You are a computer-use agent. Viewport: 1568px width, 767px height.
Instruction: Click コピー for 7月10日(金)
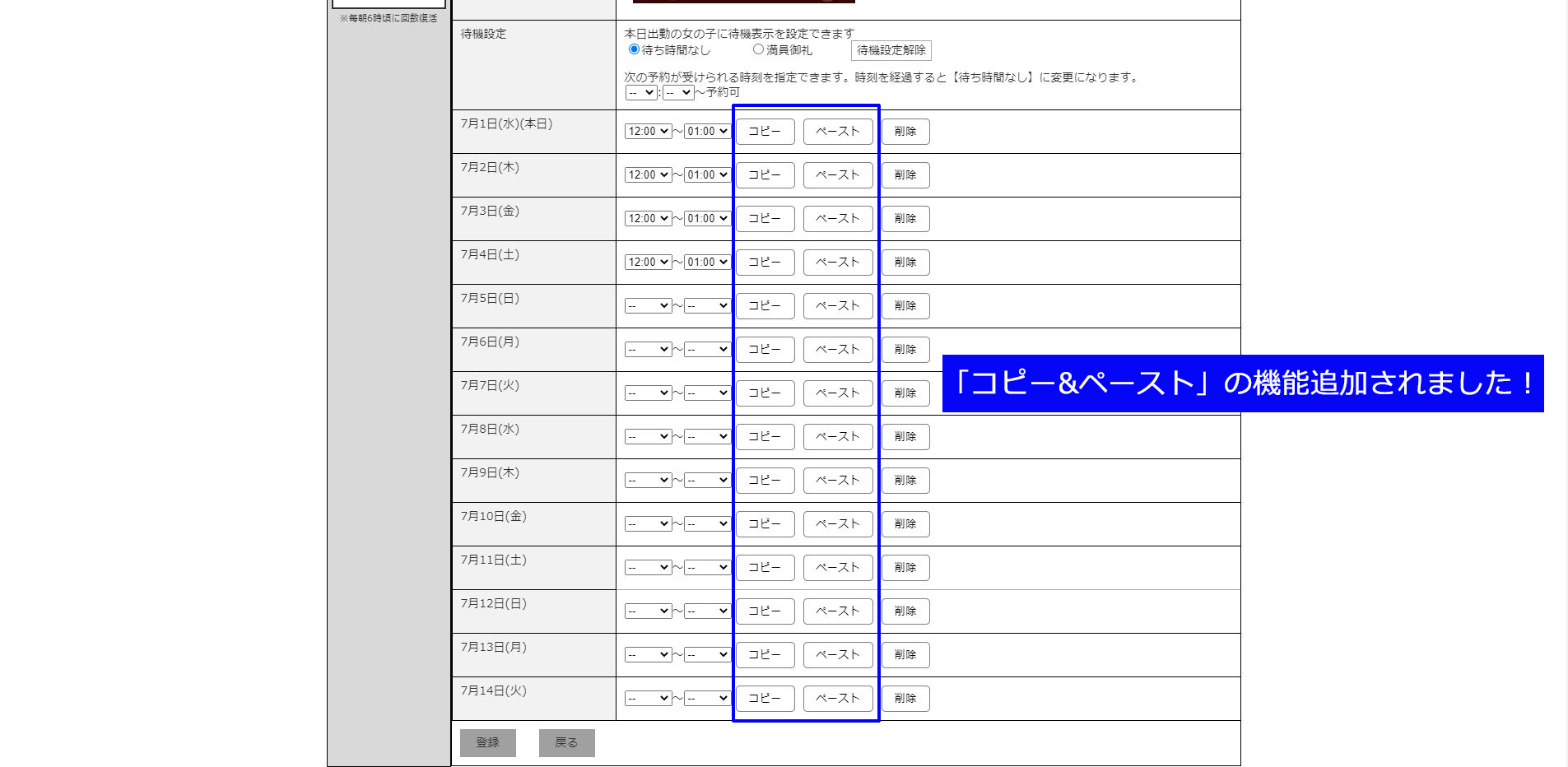click(765, 524)
